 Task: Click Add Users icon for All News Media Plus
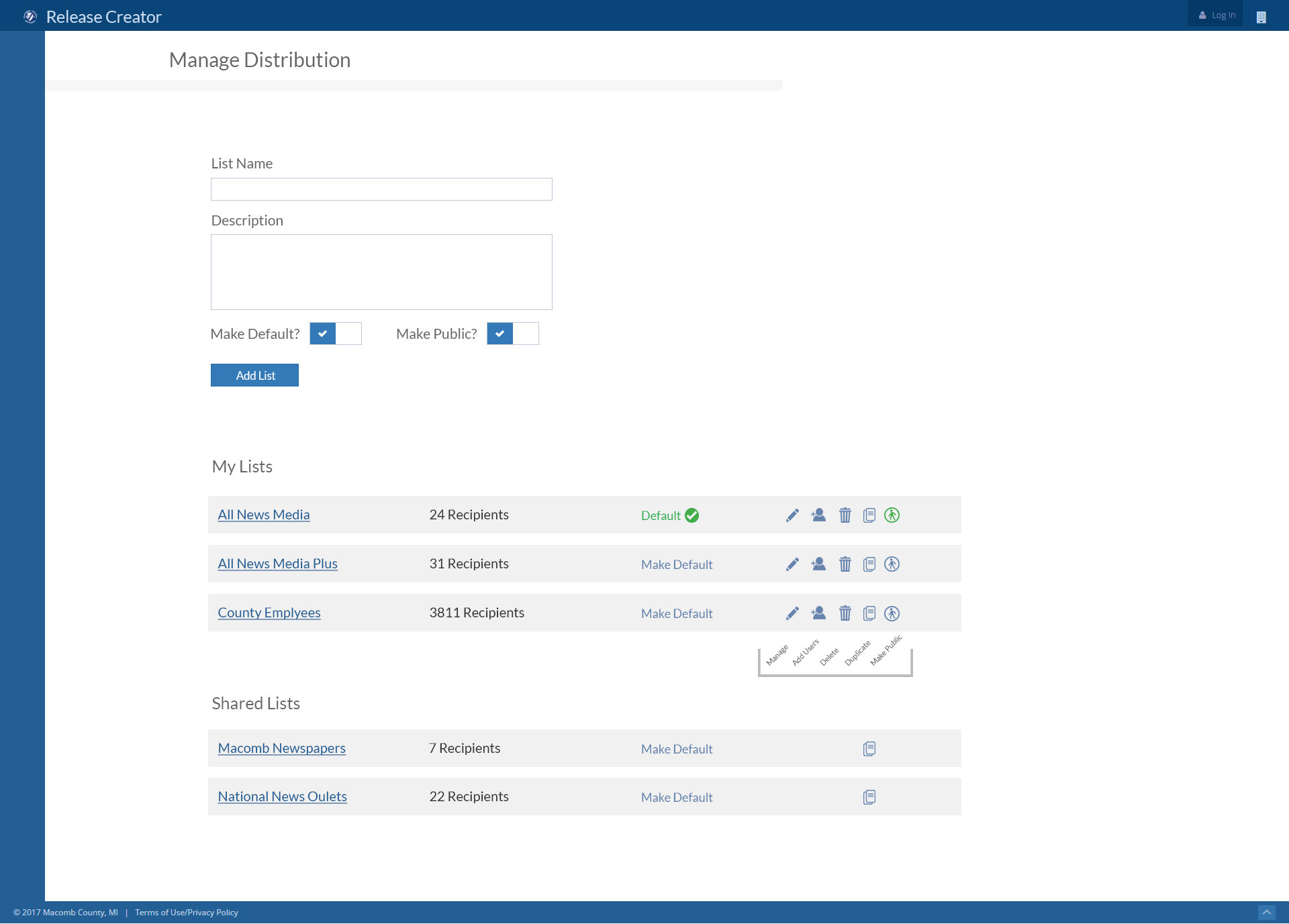818,564
